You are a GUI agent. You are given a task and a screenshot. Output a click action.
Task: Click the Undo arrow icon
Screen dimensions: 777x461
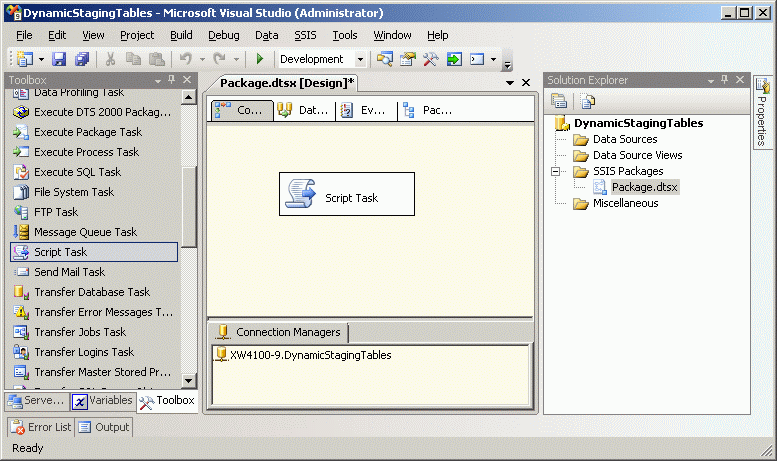(186, 59)
